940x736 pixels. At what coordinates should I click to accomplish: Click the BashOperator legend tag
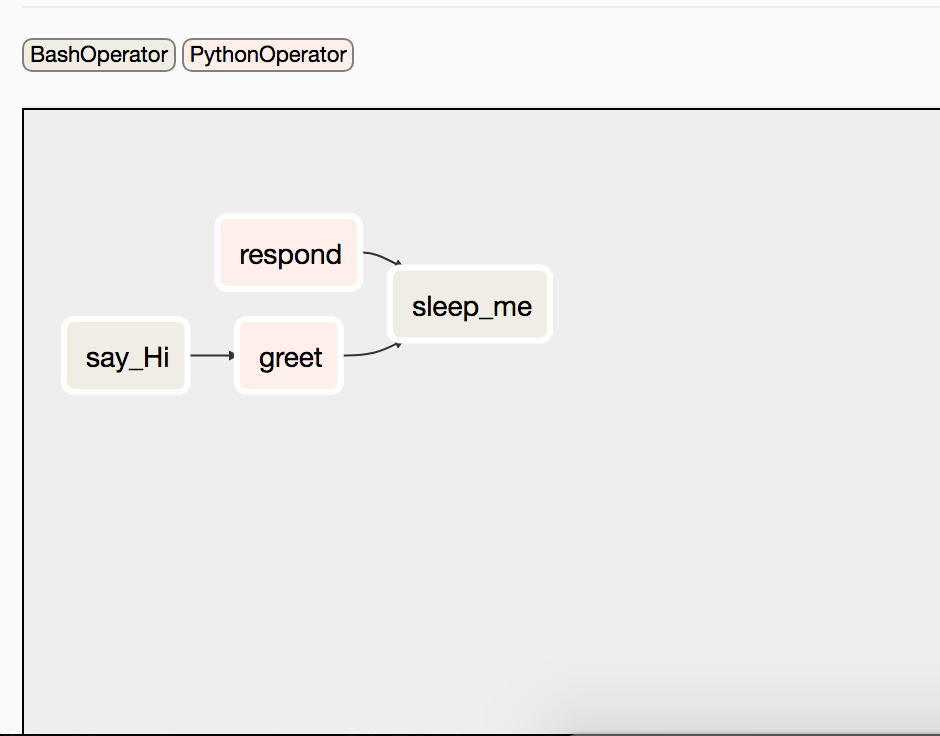click(99, 55)
